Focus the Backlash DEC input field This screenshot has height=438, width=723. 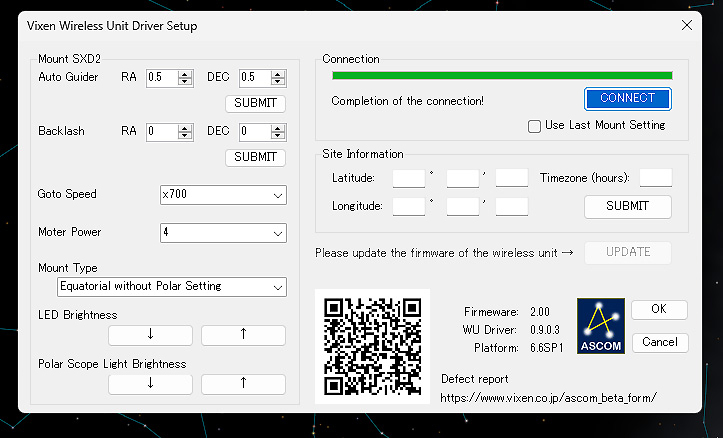tap(255, 132)
